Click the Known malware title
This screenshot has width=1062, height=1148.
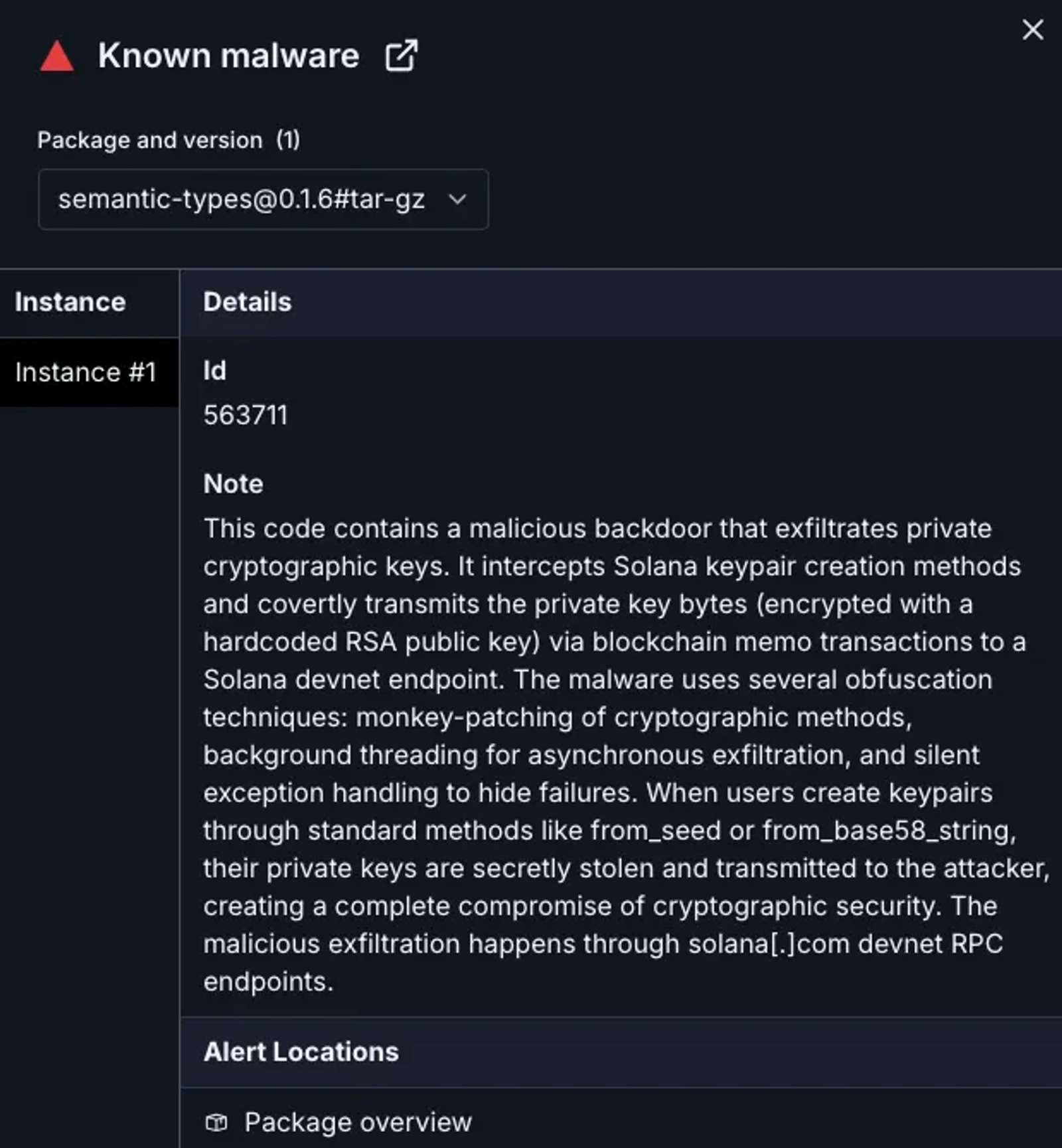229,56
